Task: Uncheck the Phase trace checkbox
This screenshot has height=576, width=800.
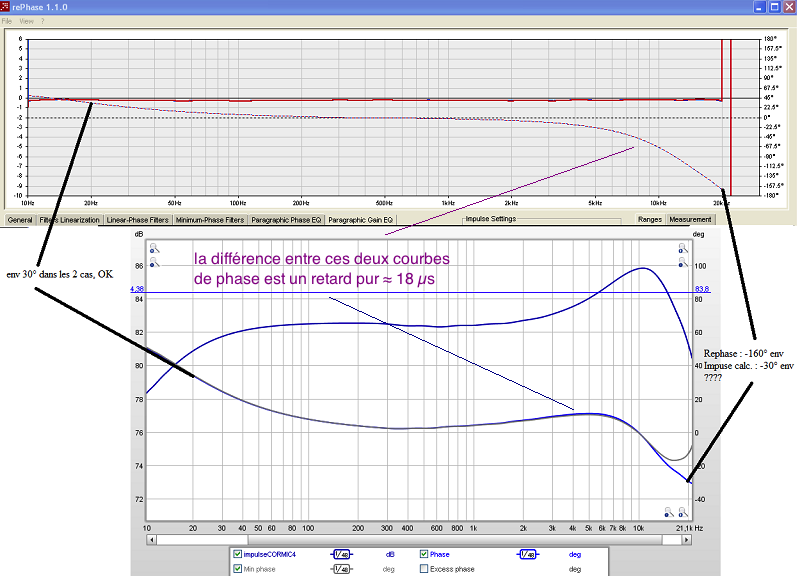Action: coord(423,554)
